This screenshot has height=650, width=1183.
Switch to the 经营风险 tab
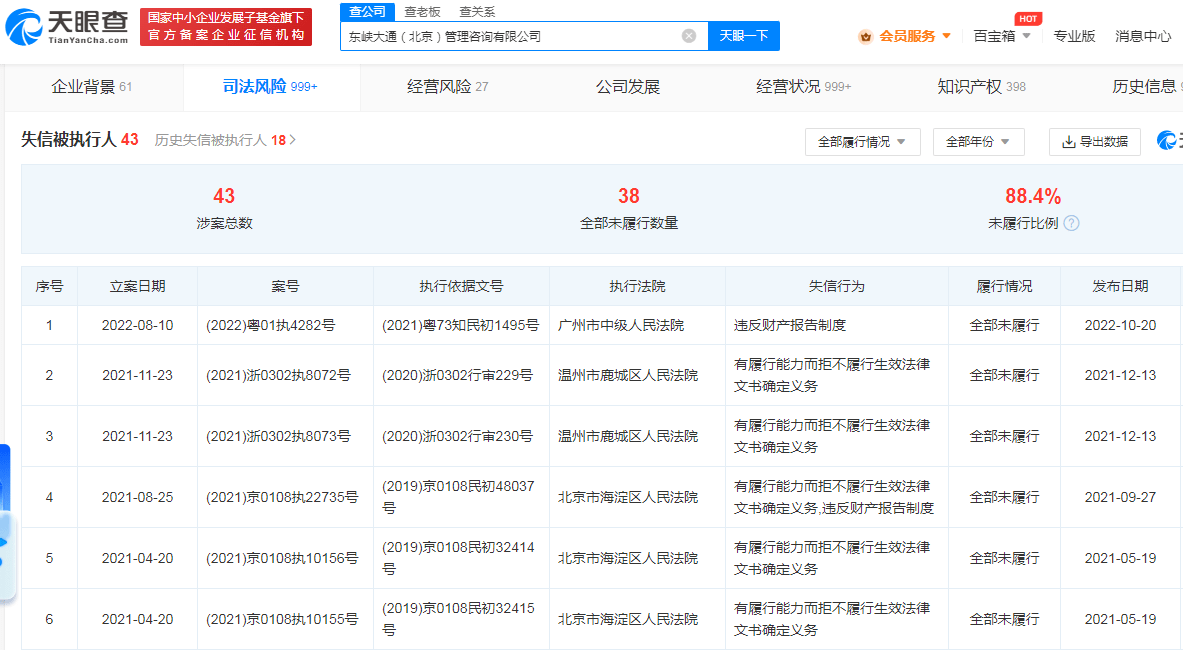[447, 87]
